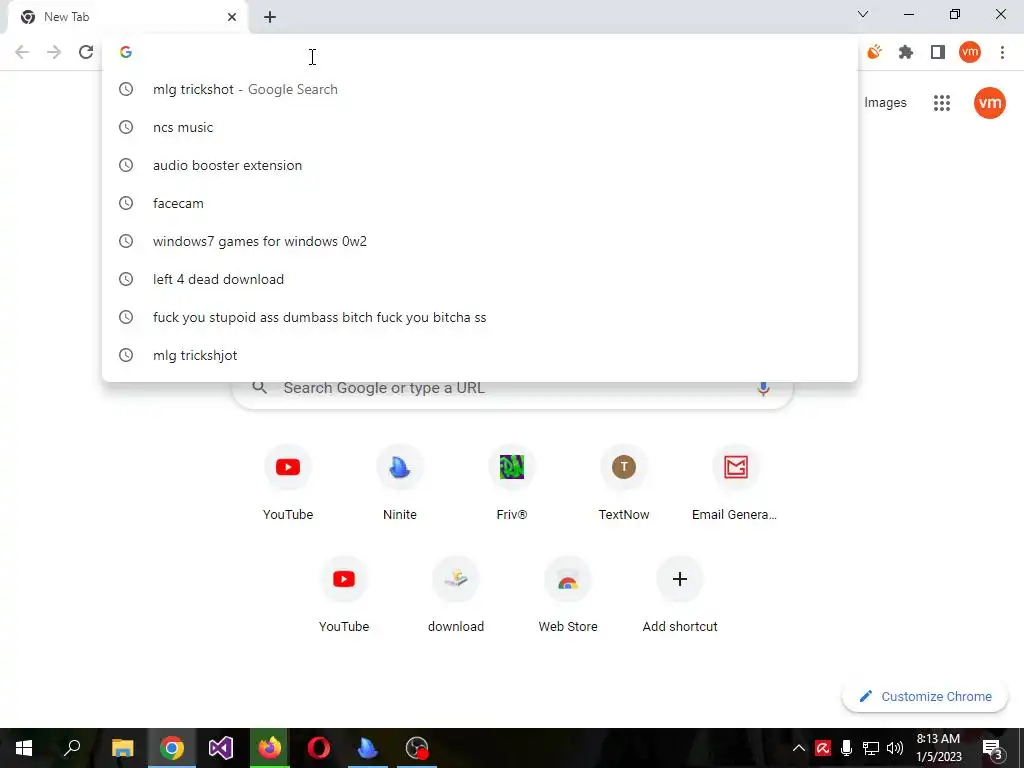Open the orange extension icon in toolbar
Image resolution: width=1024 pixels, height=768 pixels.
874,52
